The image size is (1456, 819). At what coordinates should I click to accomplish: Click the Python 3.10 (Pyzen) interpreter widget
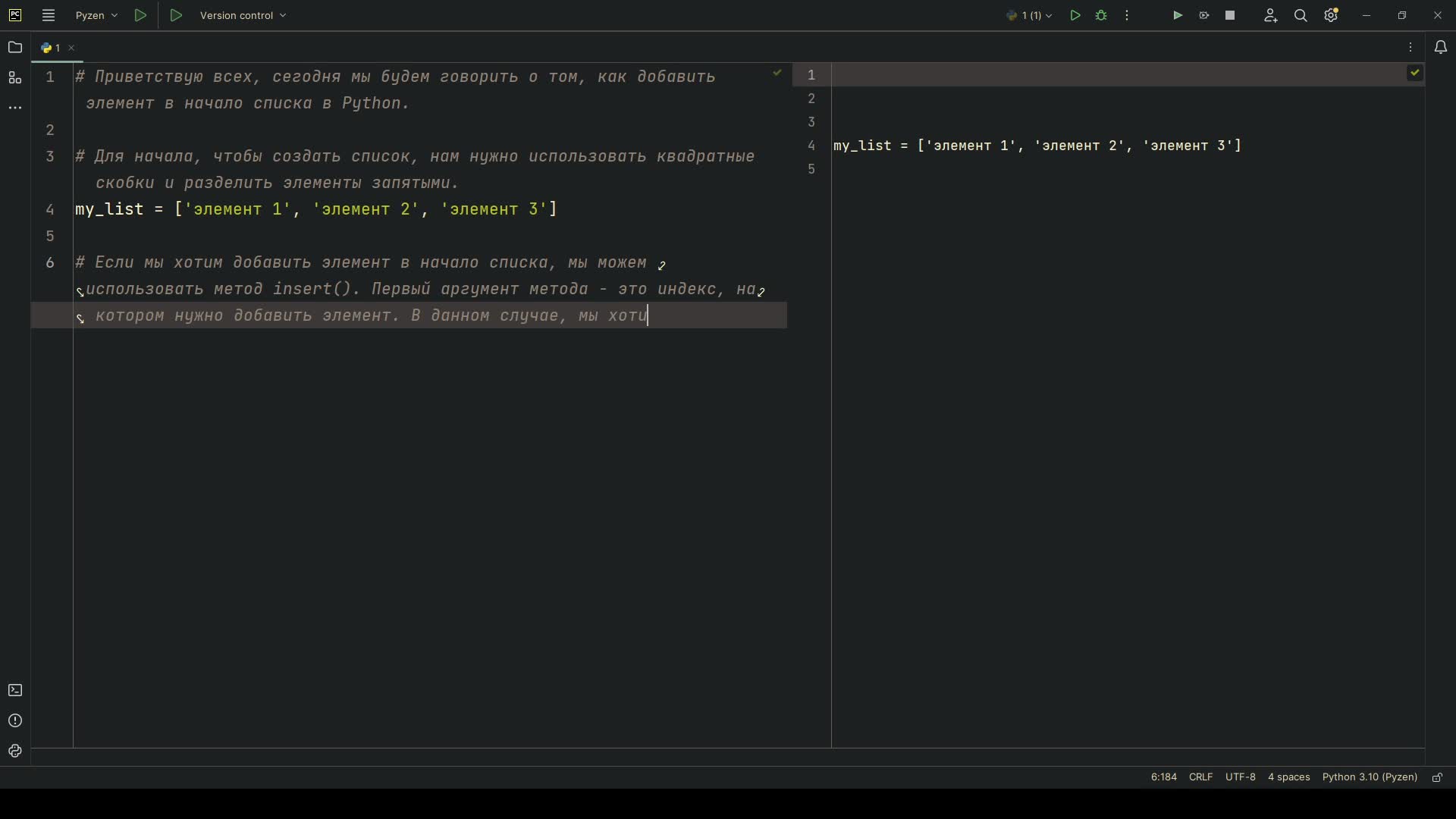[x=1370, y=777]
